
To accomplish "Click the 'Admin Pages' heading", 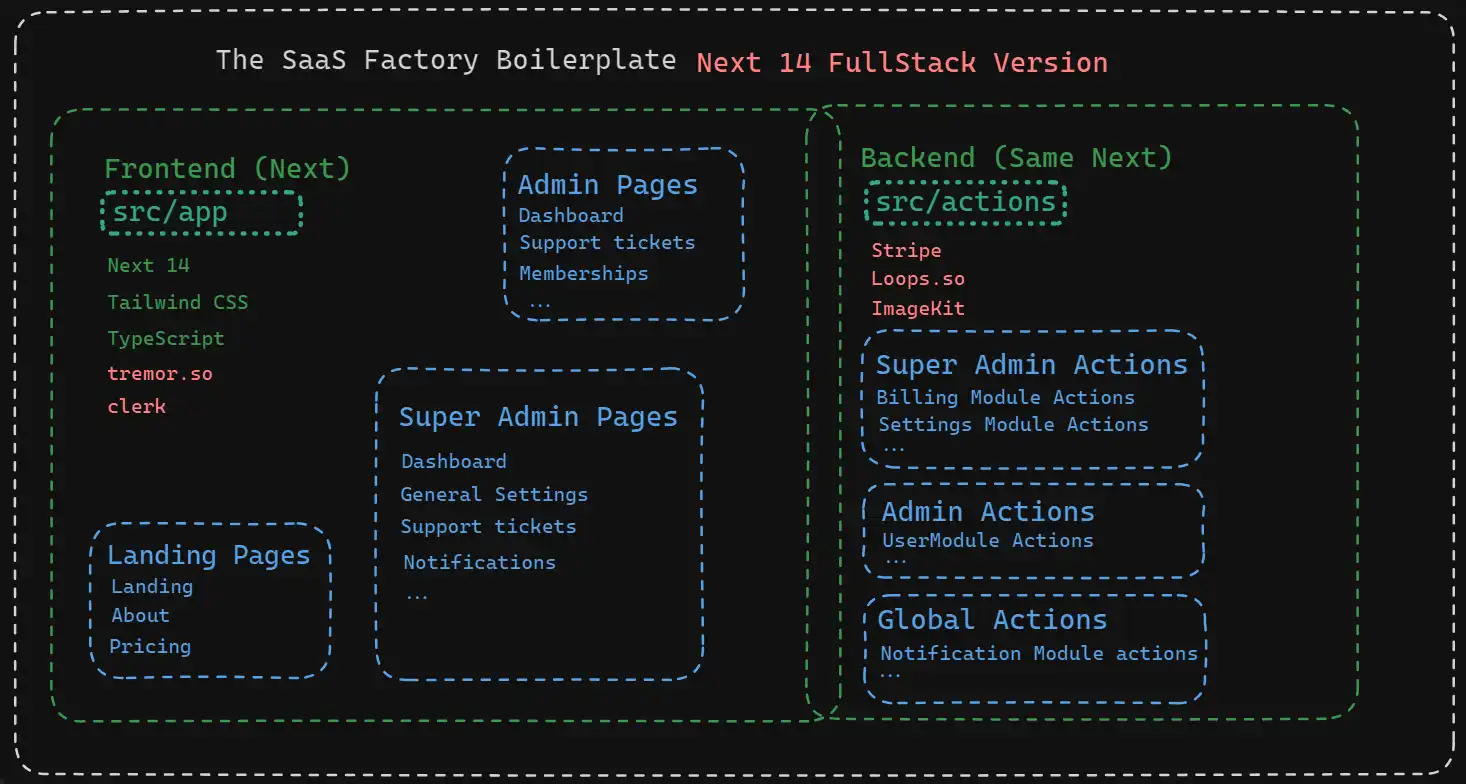I will (608, 185).
